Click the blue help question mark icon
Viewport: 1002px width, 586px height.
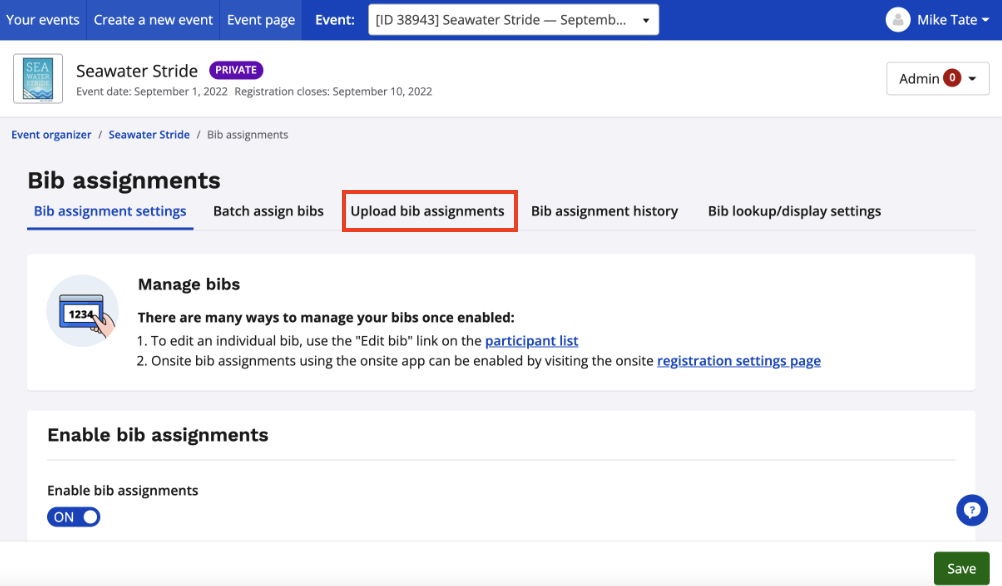tap(971, 510)
